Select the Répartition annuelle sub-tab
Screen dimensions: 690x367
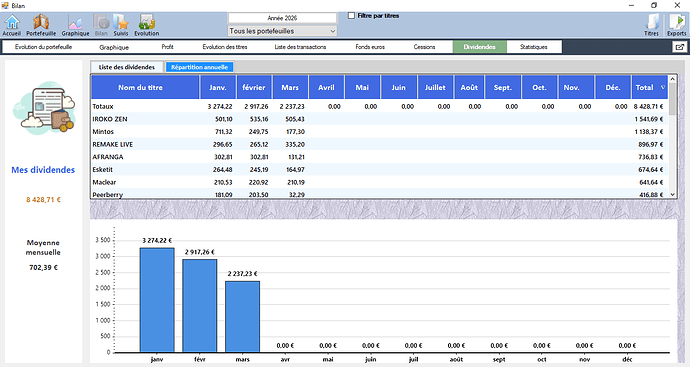pos(199,67)
